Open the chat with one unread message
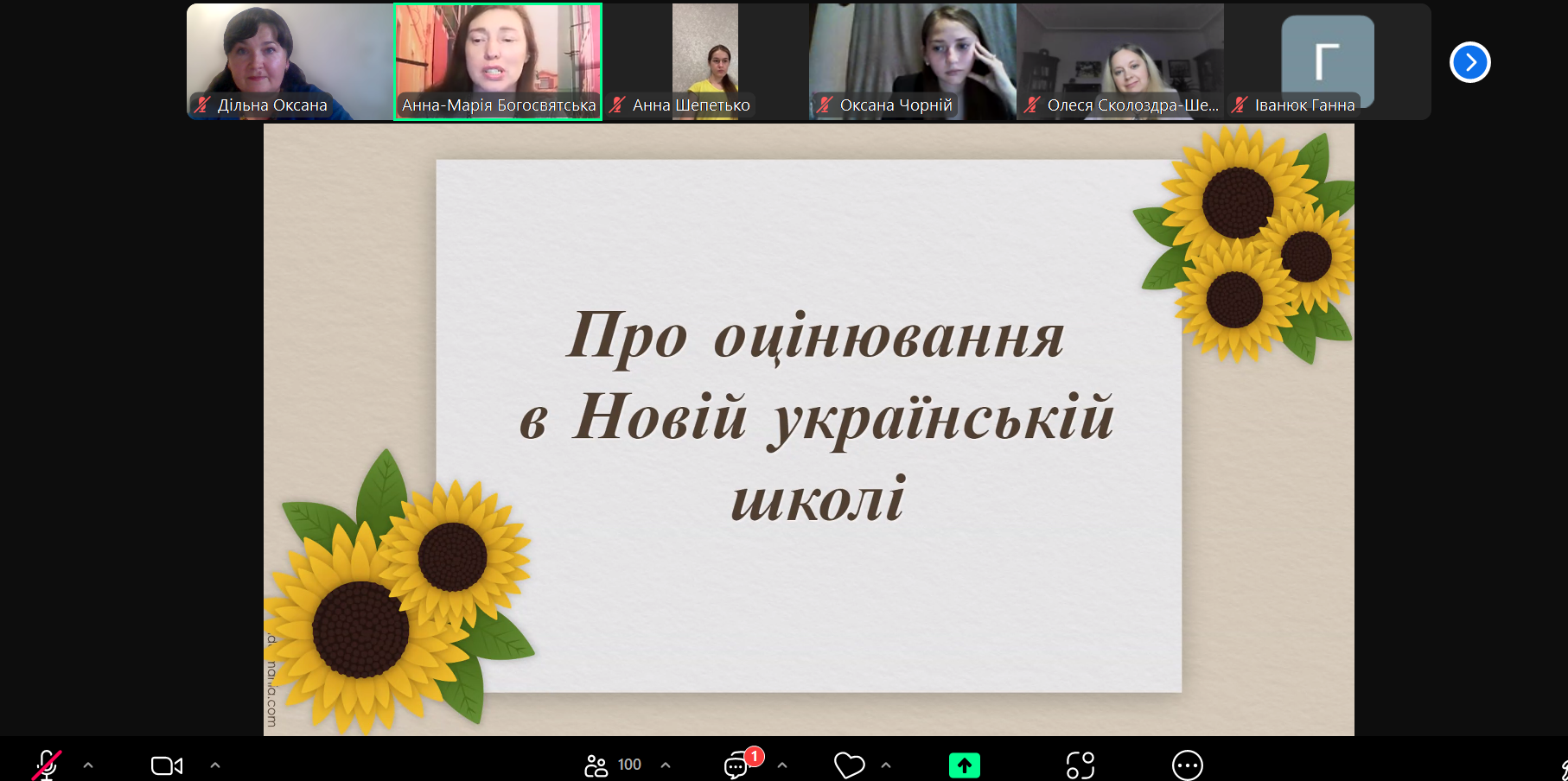 pos(736,765)
